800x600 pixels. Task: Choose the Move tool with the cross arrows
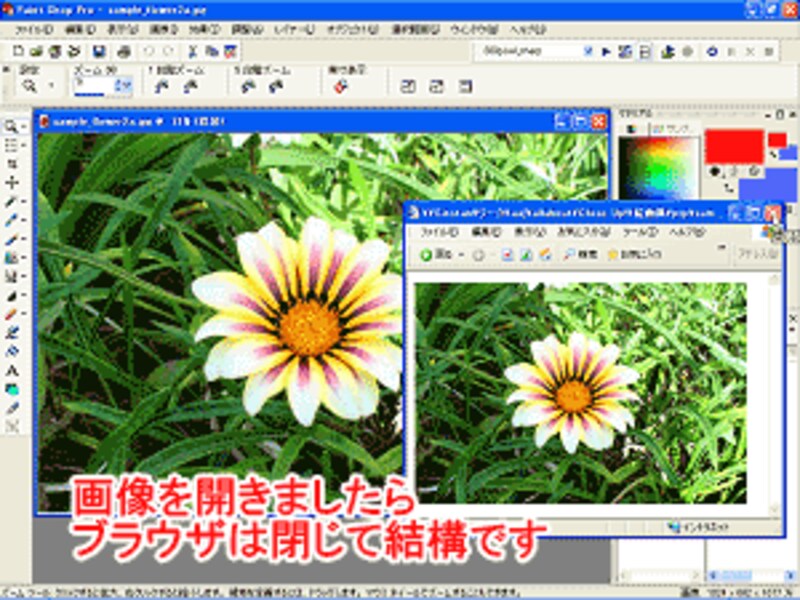click(13, 182)
